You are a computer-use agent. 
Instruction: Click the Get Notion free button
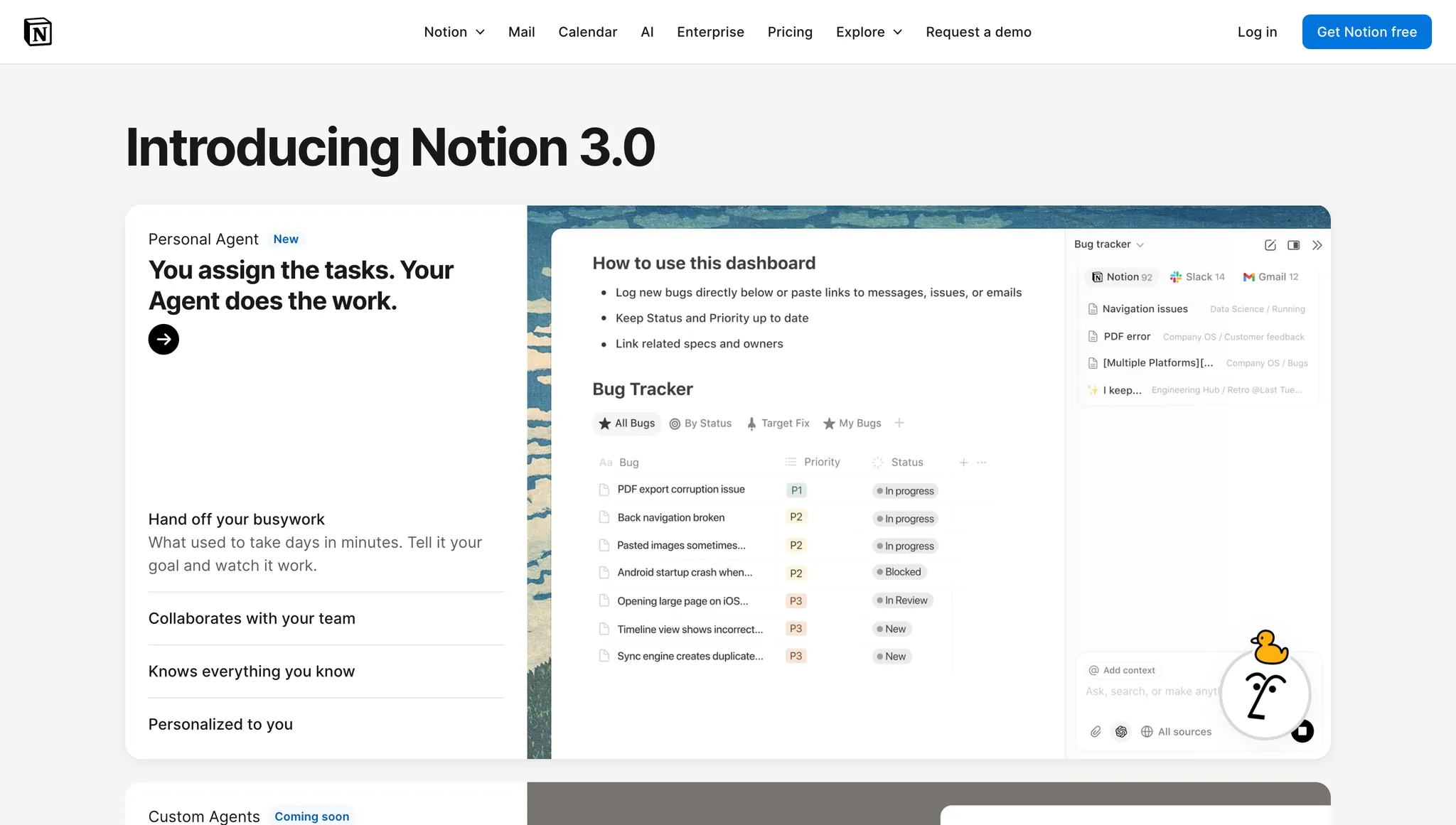pyautogui.click(x=1366, y=32)
